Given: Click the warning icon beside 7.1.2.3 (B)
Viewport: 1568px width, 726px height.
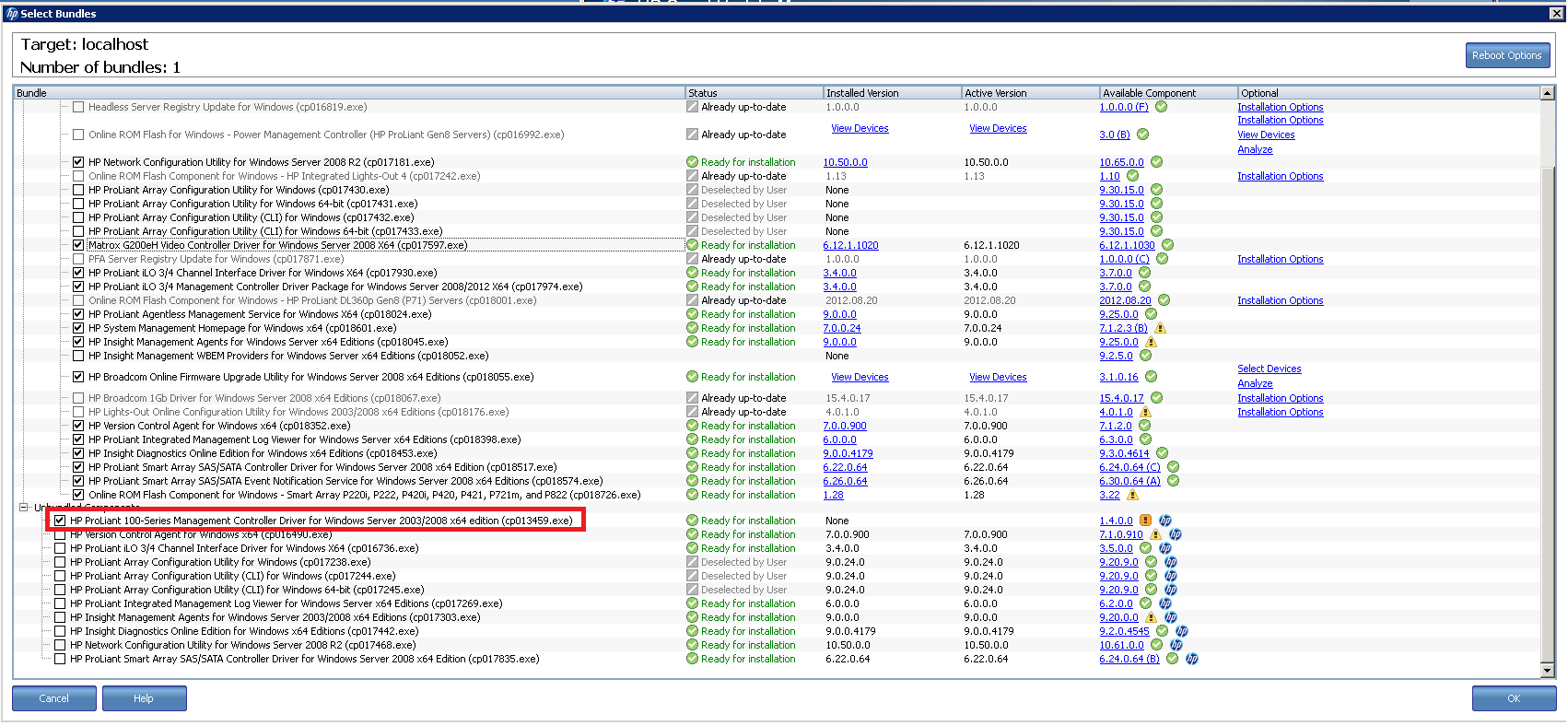Looking at the screenshot, I should point(1160,328).
